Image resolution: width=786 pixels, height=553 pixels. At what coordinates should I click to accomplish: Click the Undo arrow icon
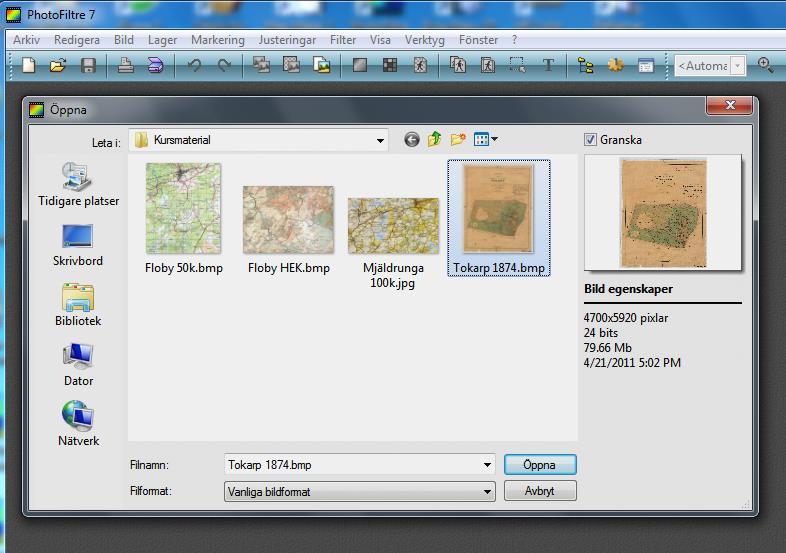pyautogui.click(x=194, y=65)
